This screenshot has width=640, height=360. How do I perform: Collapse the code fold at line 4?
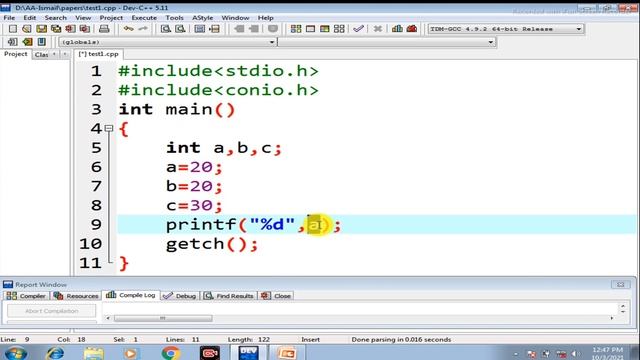pos(109,128)
